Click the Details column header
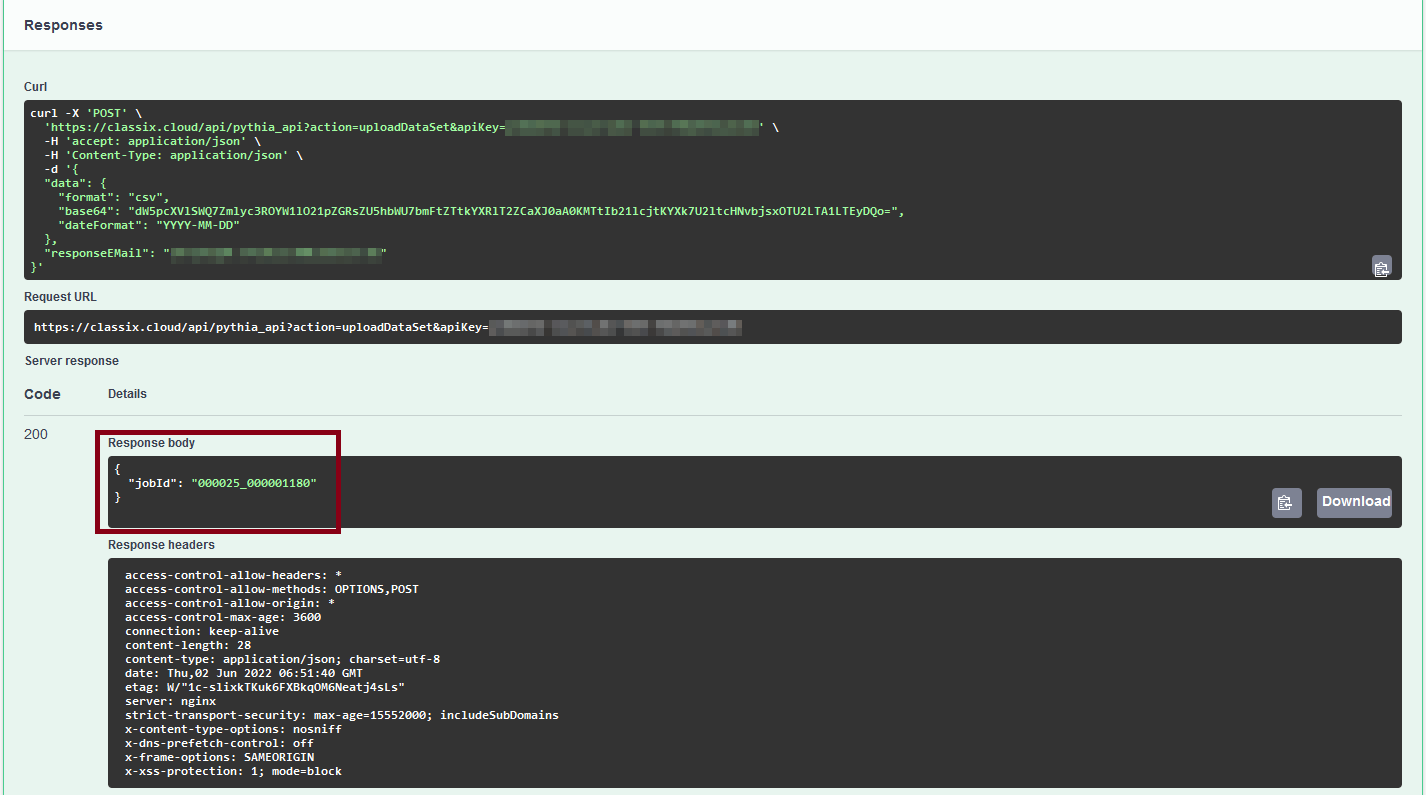 [x=127, y=394]
